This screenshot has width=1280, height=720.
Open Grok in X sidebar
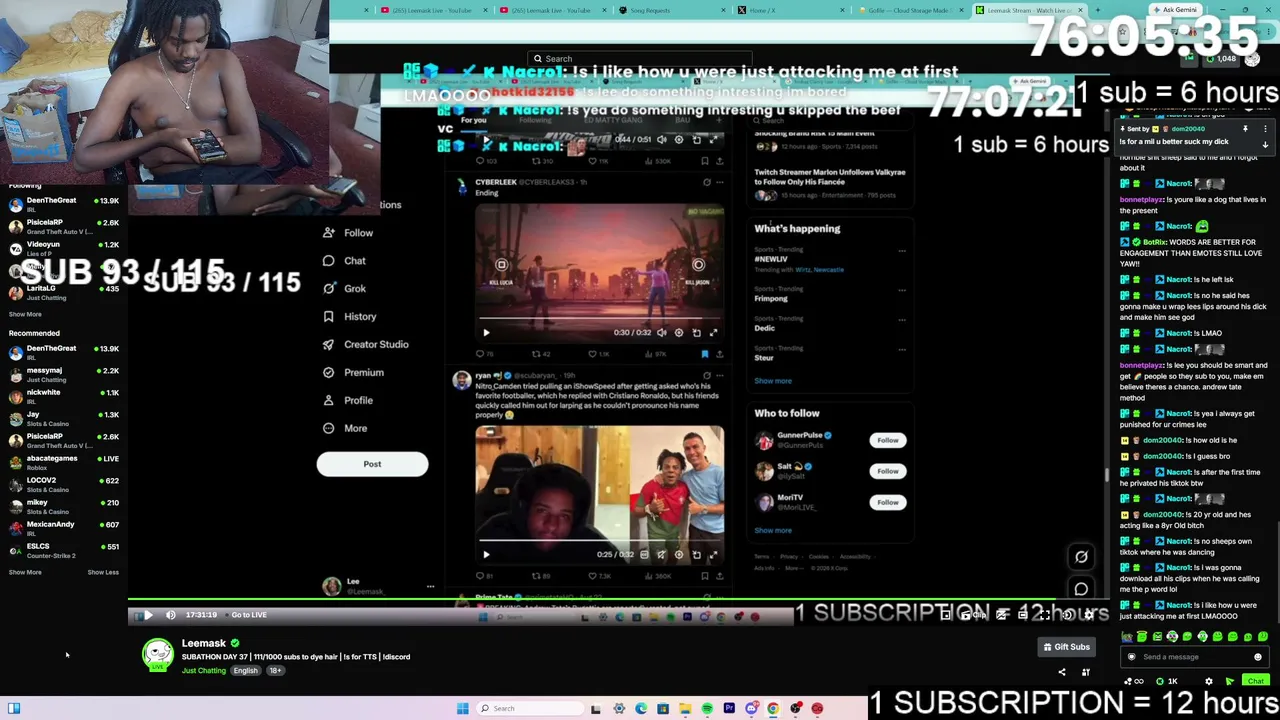coord(344,289)
